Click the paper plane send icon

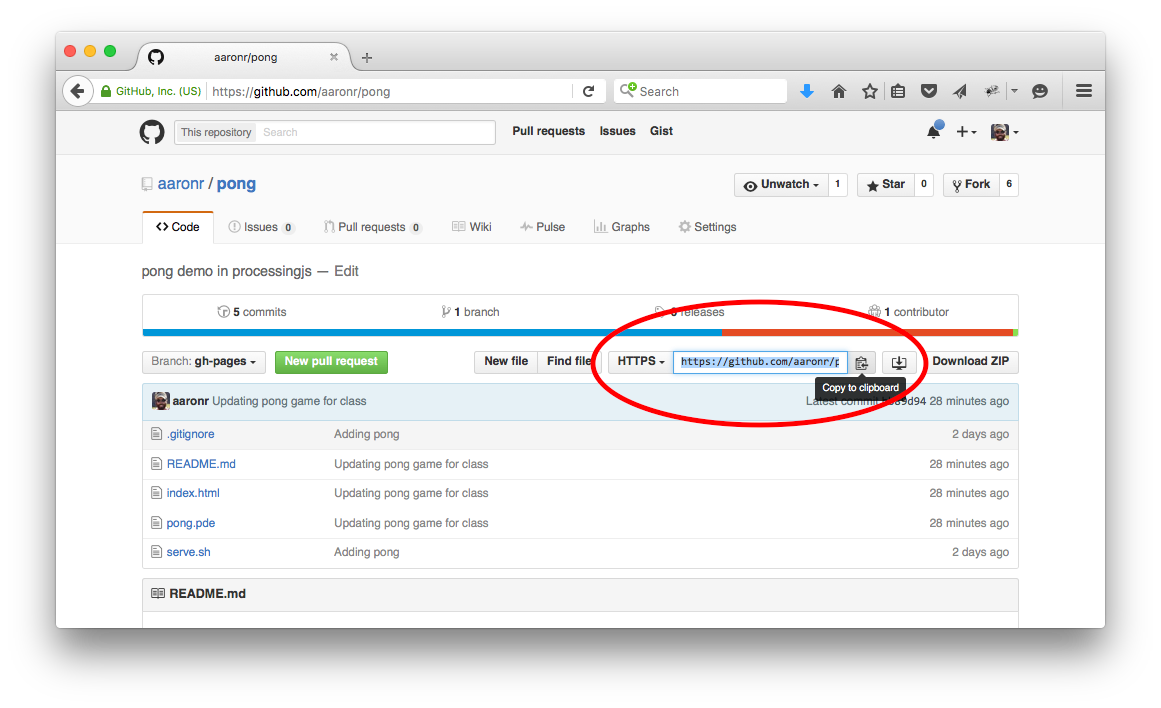point(960,91)
